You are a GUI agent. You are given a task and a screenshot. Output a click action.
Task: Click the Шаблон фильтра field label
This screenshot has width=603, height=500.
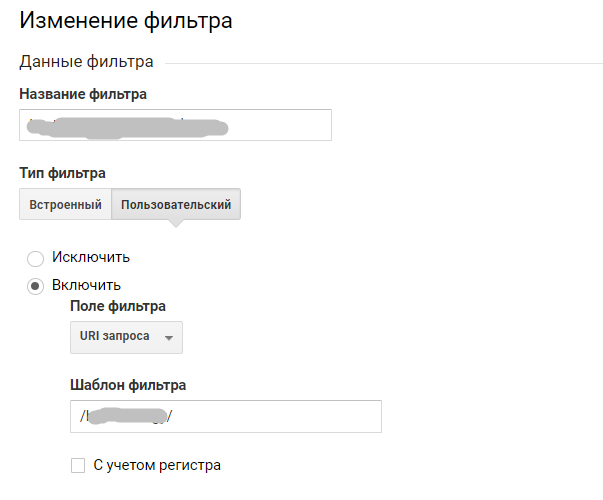[x=128, y=385]
